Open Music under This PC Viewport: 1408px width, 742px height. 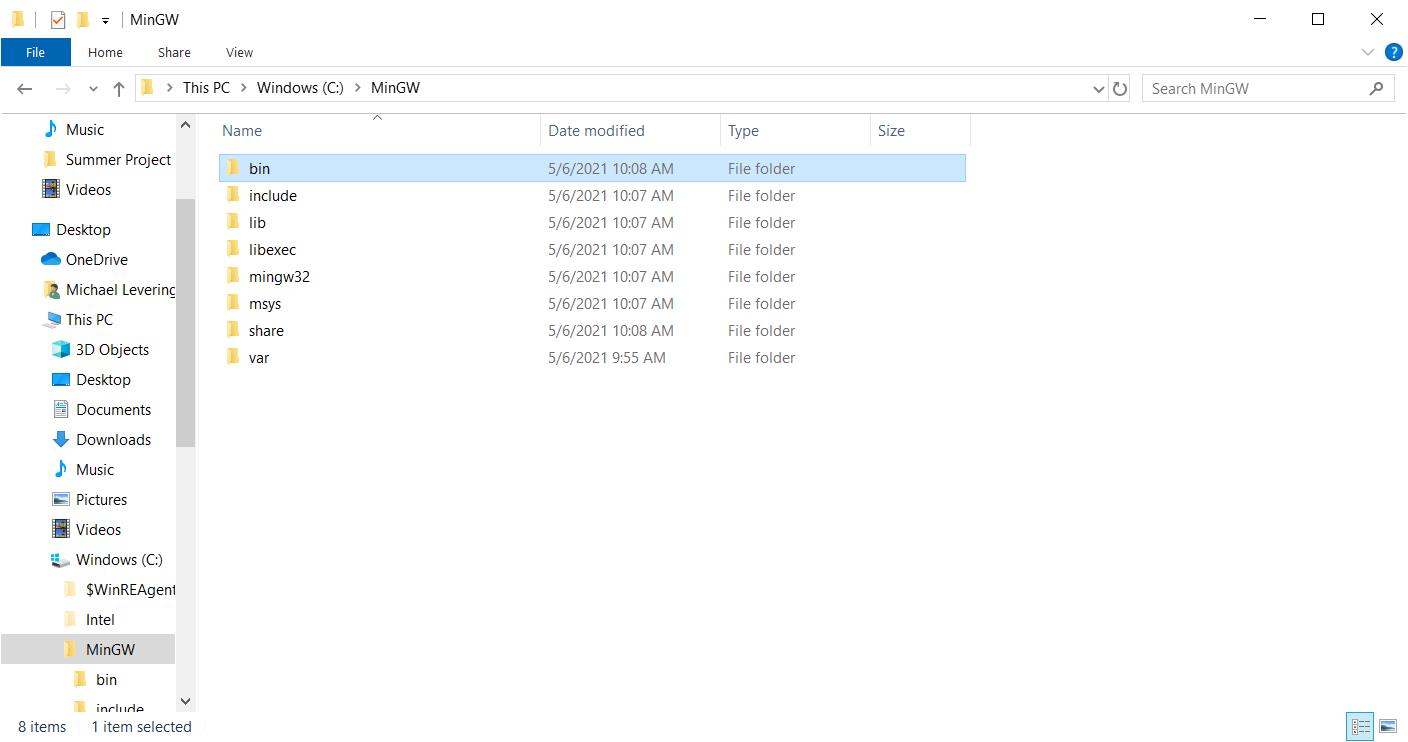click(x=95, y=470)
